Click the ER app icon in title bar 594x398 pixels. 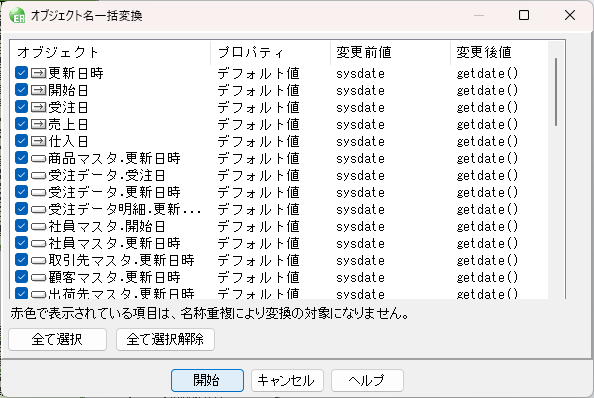click(x=17, y=16)
